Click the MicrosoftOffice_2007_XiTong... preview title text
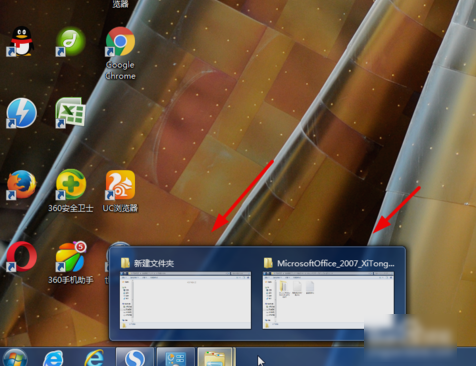This screenshot has height=366, width=476. coord(336,264)
